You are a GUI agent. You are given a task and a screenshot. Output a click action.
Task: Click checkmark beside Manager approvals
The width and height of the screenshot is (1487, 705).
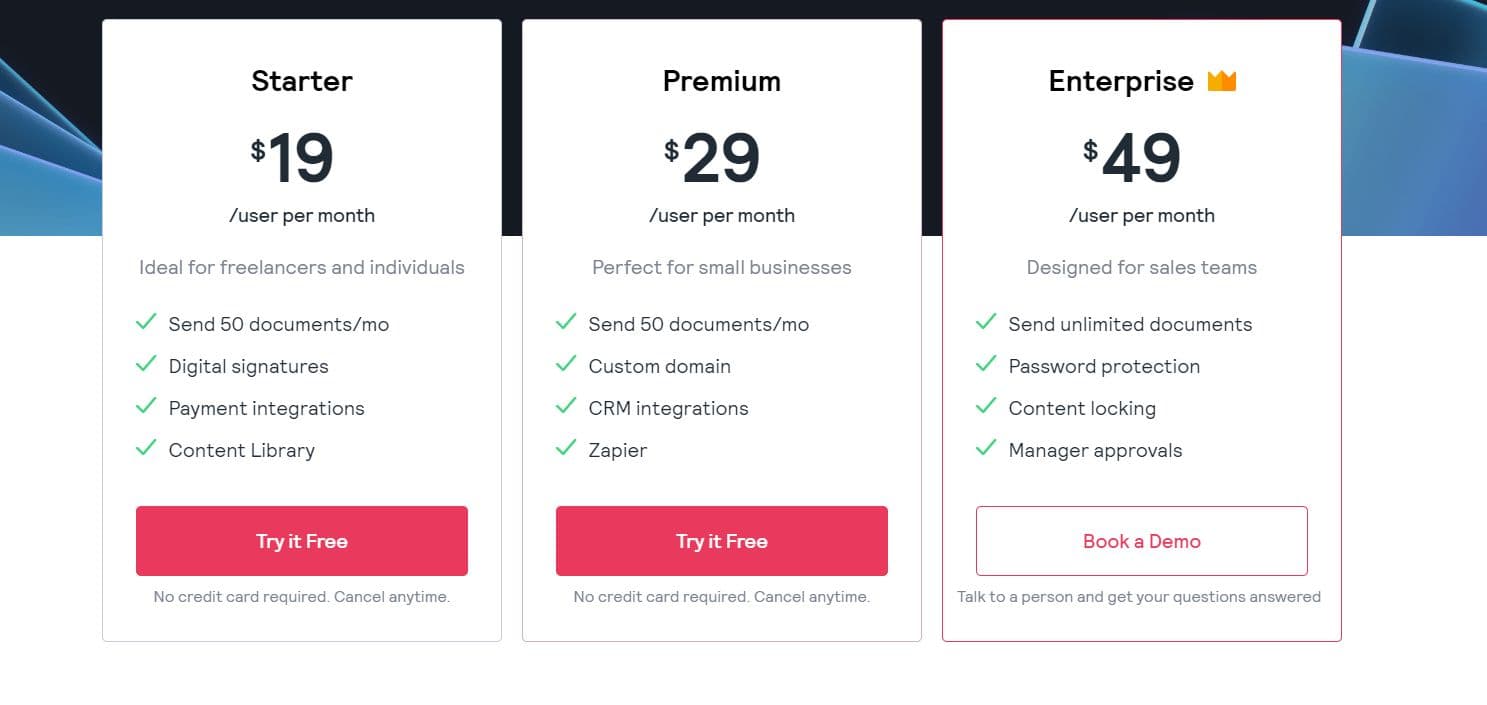tap(986, 448)
